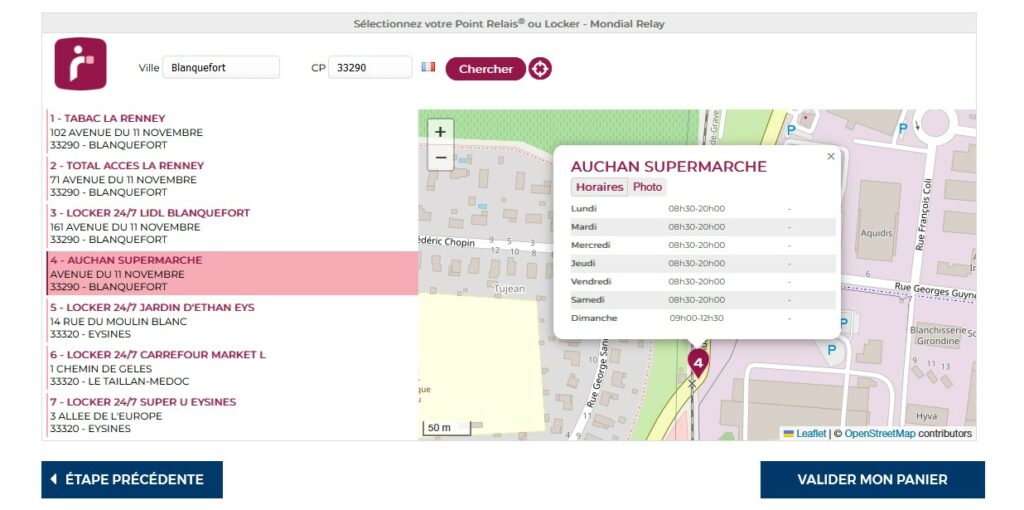Click the CP postal code field
Image resolution: width=1024 pixels, height=510 pixels.
click(370, 67)
